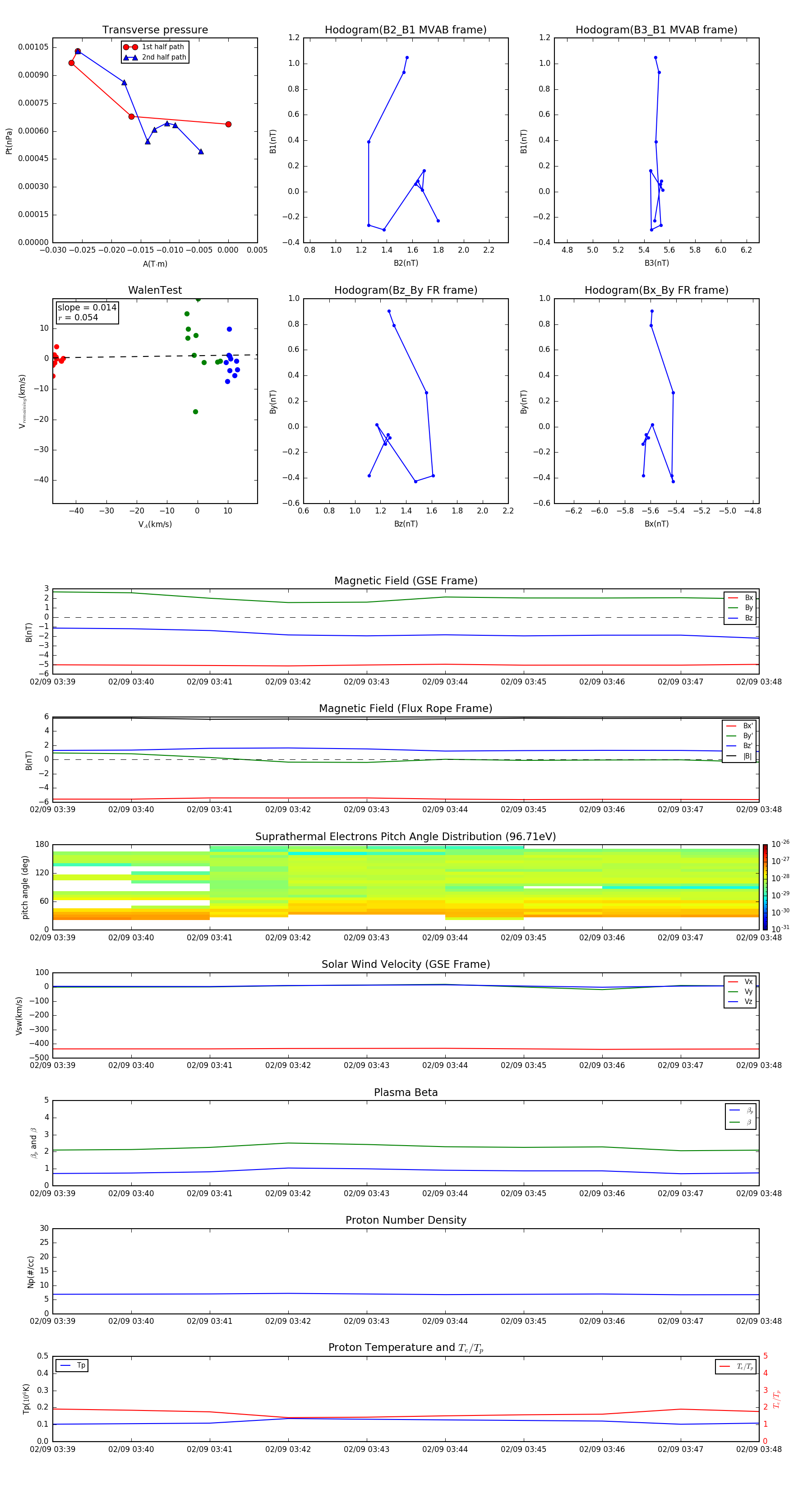Click the "Magnetic Field (Flux Rope Frame)" title

click(x=406, y=709)
